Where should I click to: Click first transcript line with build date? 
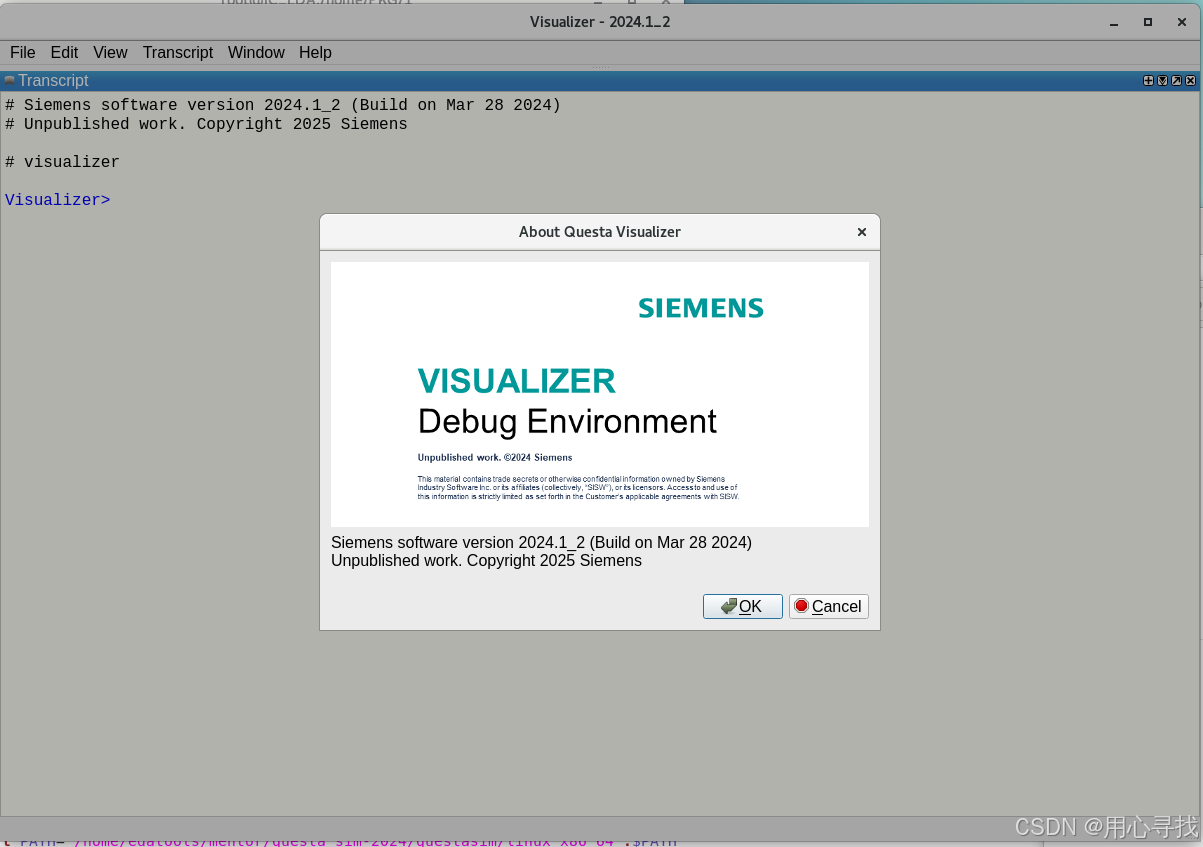[x=283, y=105]
